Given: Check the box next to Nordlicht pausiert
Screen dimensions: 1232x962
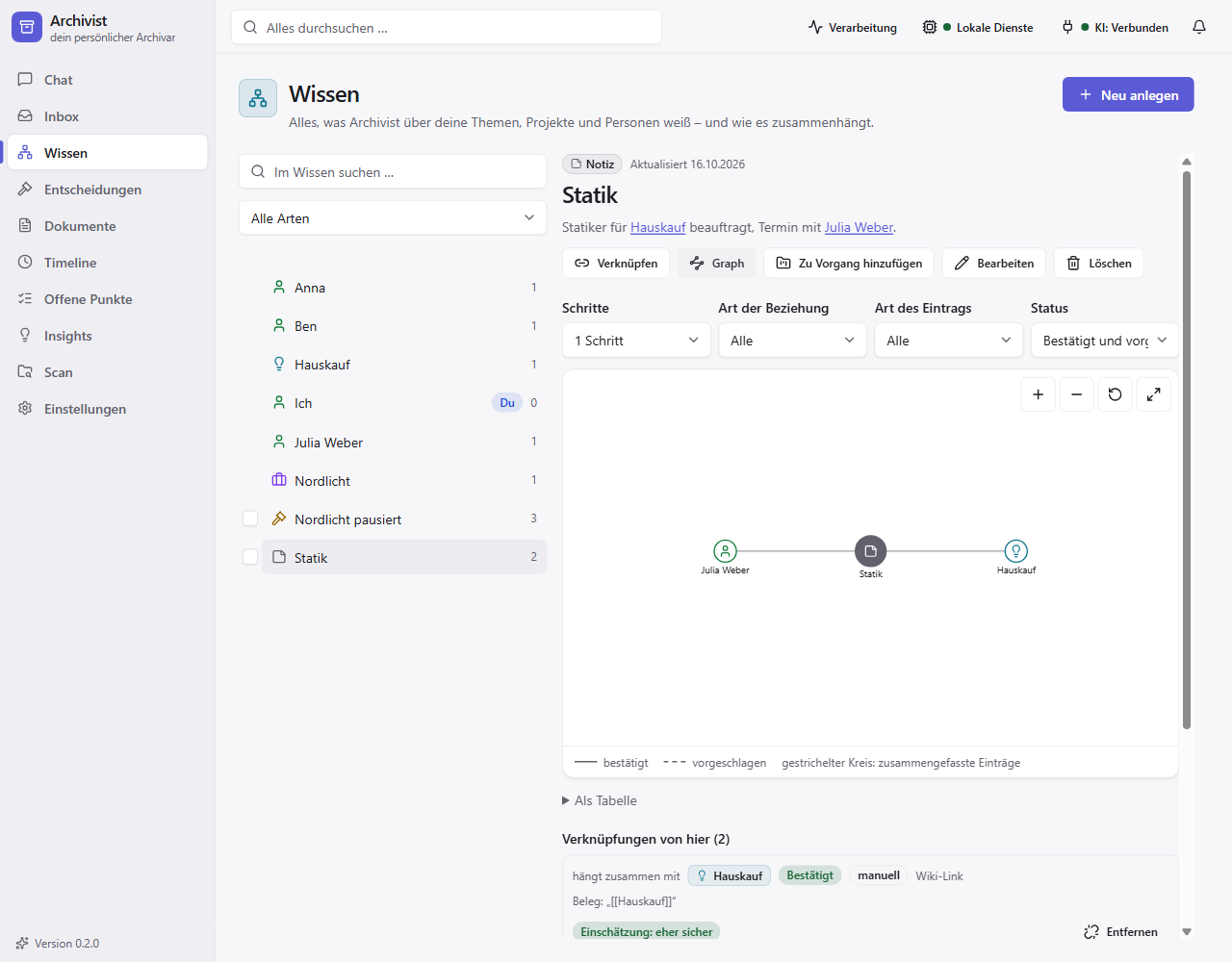Looking at the screenshot, I should [x=250, y=519].
